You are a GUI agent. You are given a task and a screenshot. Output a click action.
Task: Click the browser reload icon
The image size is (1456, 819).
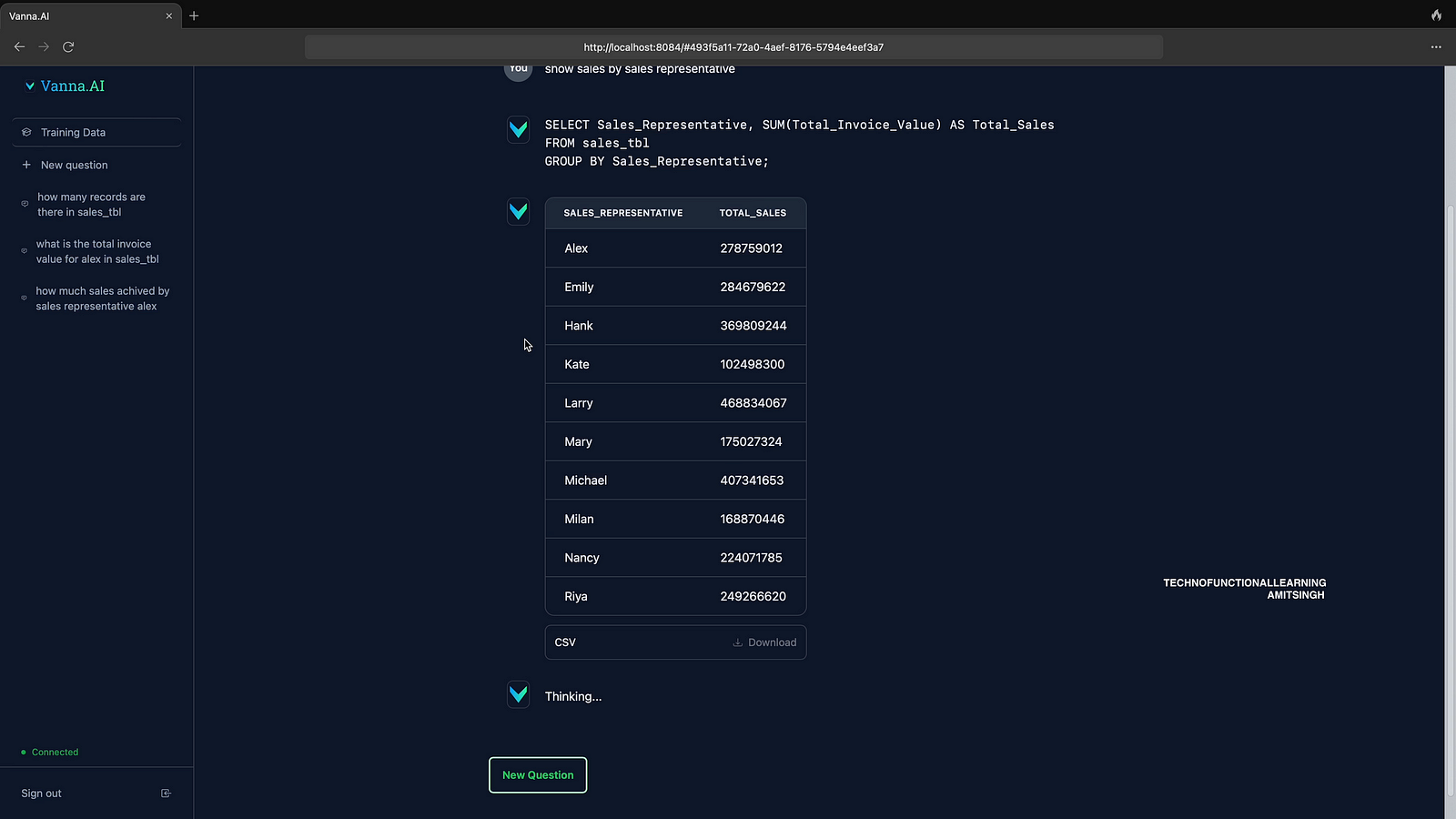coord(68,46)
